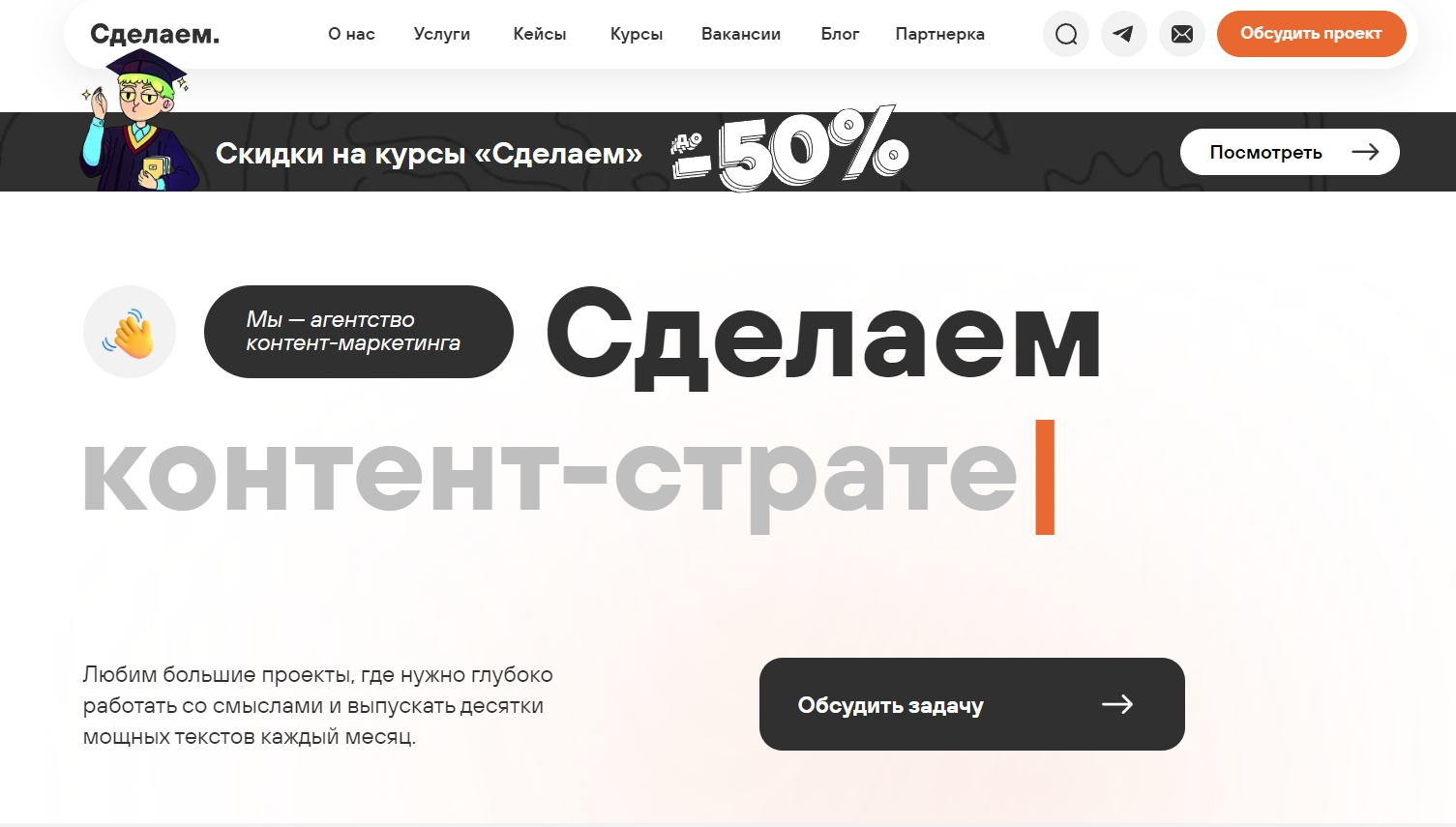Click the graduate student mascot illustration
Screen dimensions: 1456x827
point(139,119)
